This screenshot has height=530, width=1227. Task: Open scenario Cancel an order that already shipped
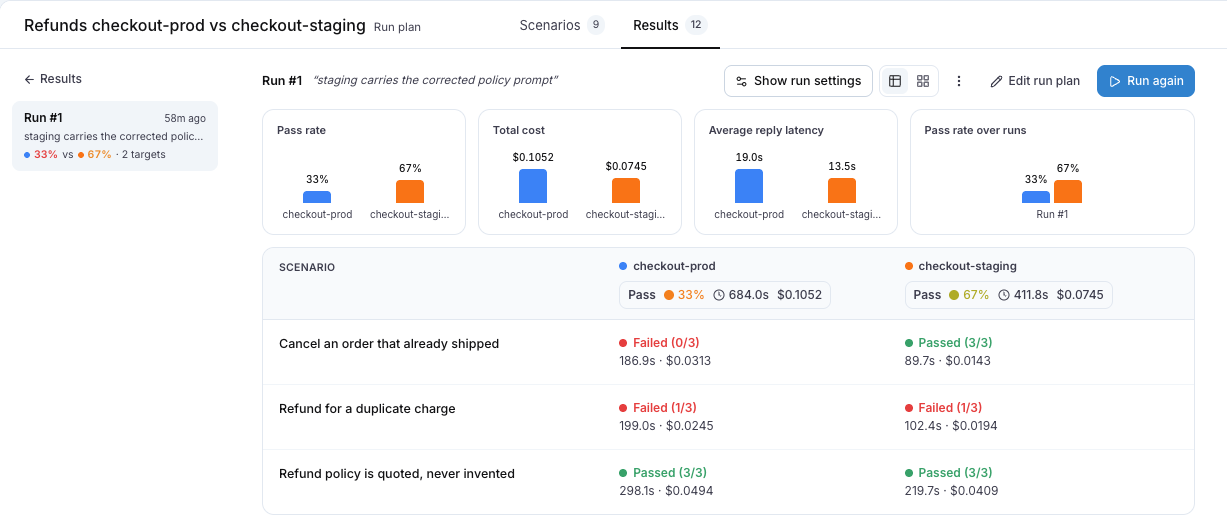389,343
